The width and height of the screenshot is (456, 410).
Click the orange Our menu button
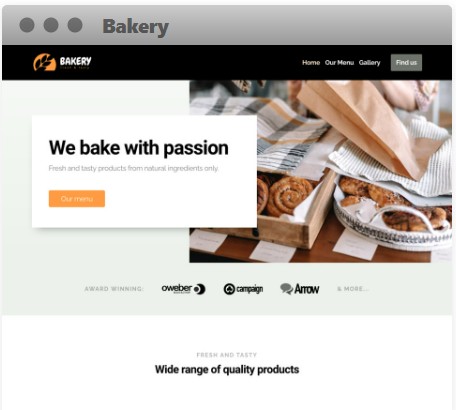tap(77, 199)
